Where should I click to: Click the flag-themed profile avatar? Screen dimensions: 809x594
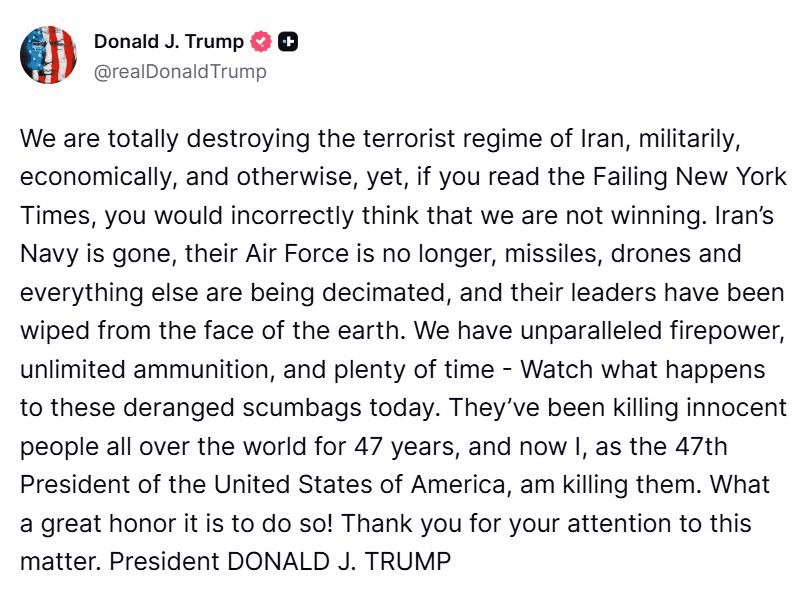coord(48,55)
